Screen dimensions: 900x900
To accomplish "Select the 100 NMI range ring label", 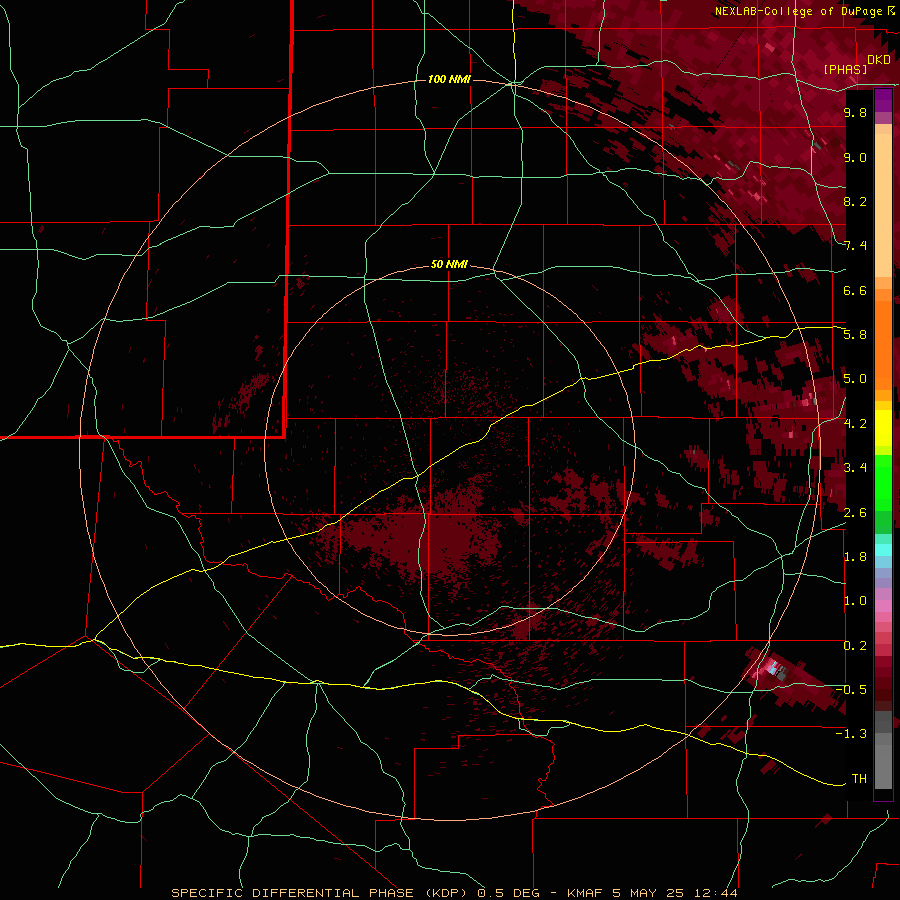I will click(449, 79).
